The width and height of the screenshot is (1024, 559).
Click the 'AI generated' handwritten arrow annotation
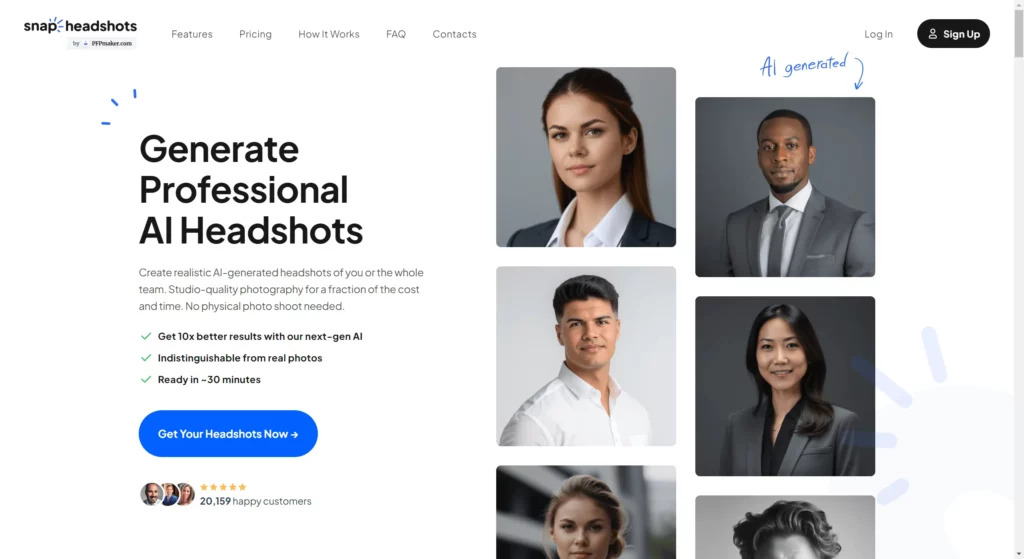point(812,70)
